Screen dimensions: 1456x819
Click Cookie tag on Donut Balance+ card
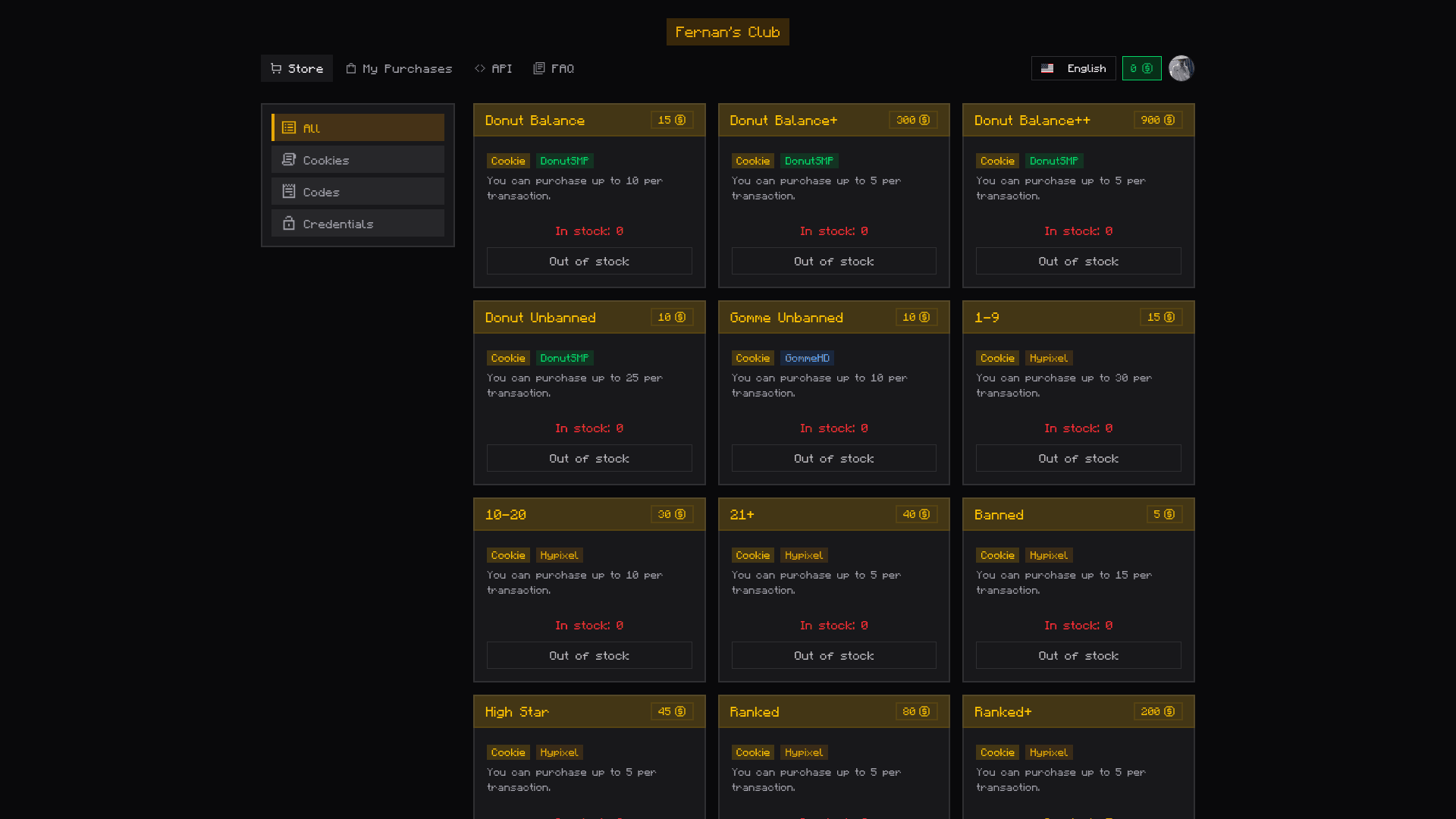click(x=752, y=161)
